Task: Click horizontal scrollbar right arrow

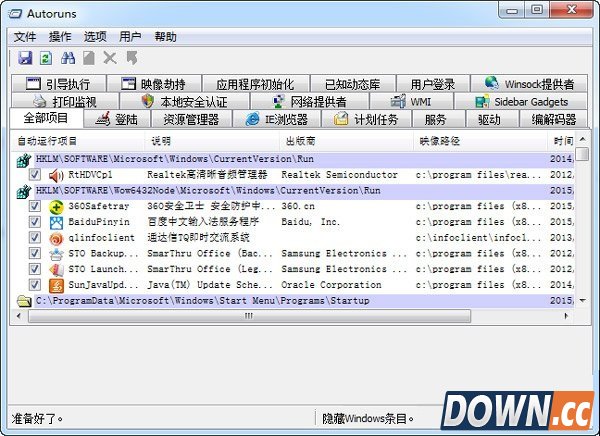Action: point(566,316)
